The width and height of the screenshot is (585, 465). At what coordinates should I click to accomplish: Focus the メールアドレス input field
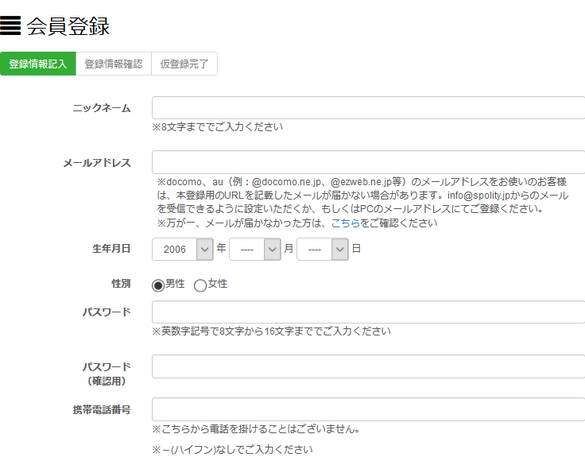coord(368,162)
